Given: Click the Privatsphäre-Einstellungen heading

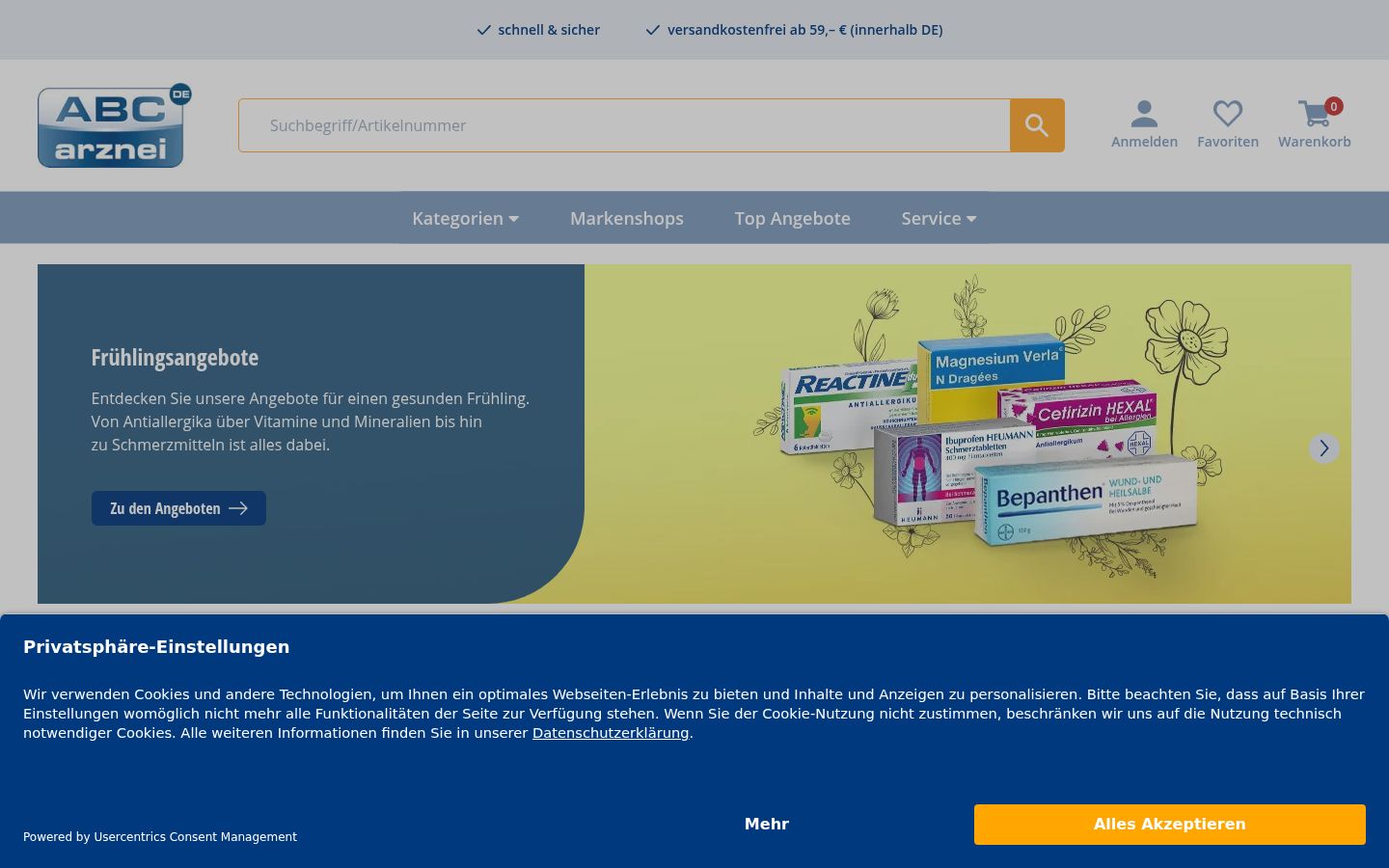Looking at the screenshot, I should 156,647.
